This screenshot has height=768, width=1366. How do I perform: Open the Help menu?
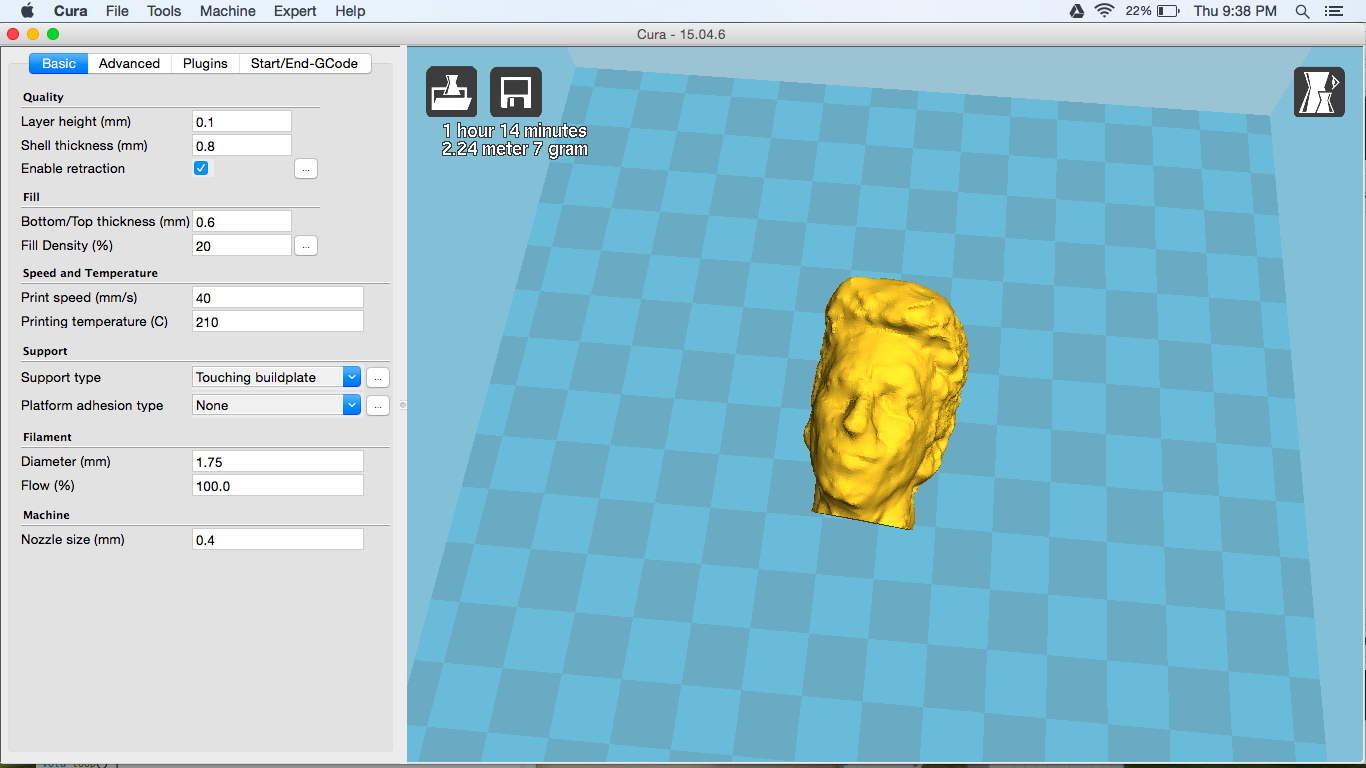click(350, 11)
